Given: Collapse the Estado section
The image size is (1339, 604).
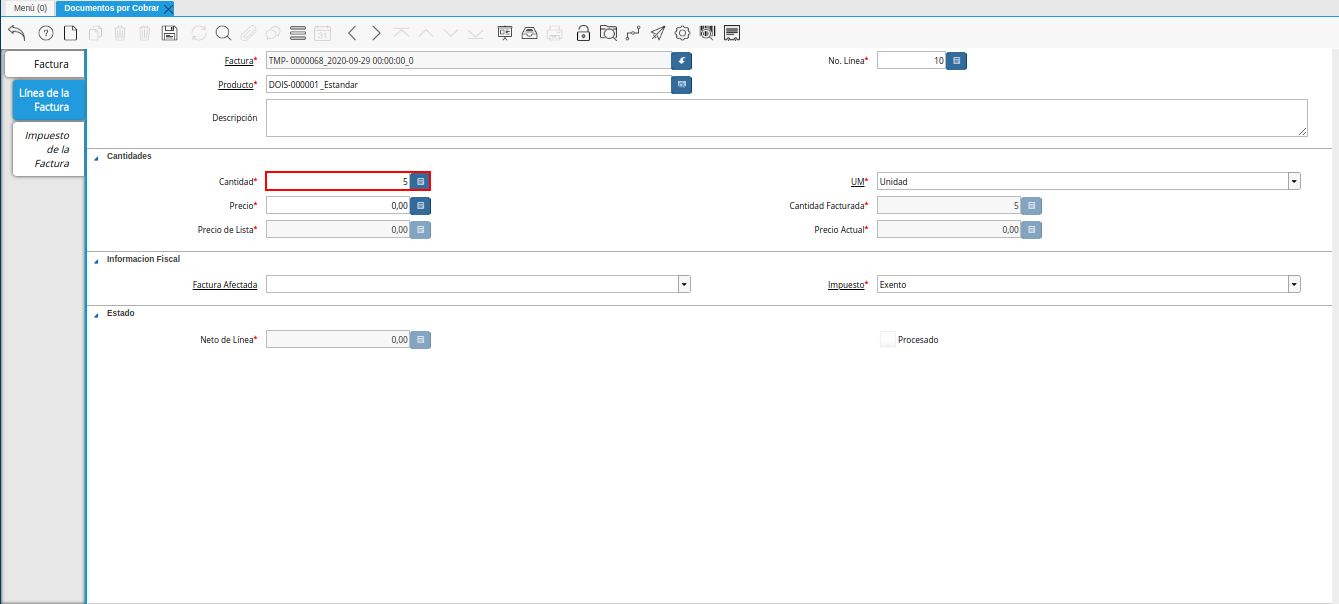Looking at the screenshot, I should (97, 314).
